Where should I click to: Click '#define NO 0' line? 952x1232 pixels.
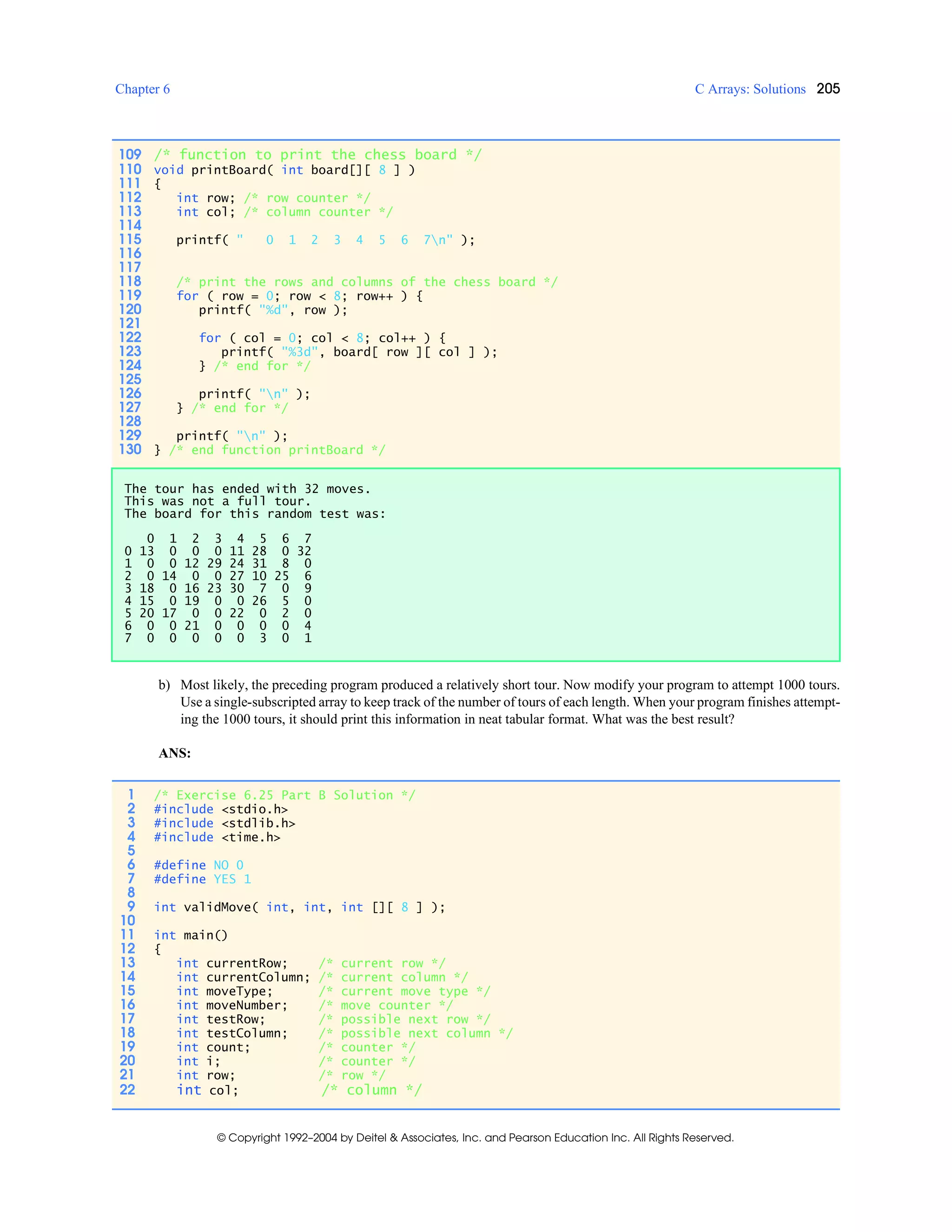(198, 865)
